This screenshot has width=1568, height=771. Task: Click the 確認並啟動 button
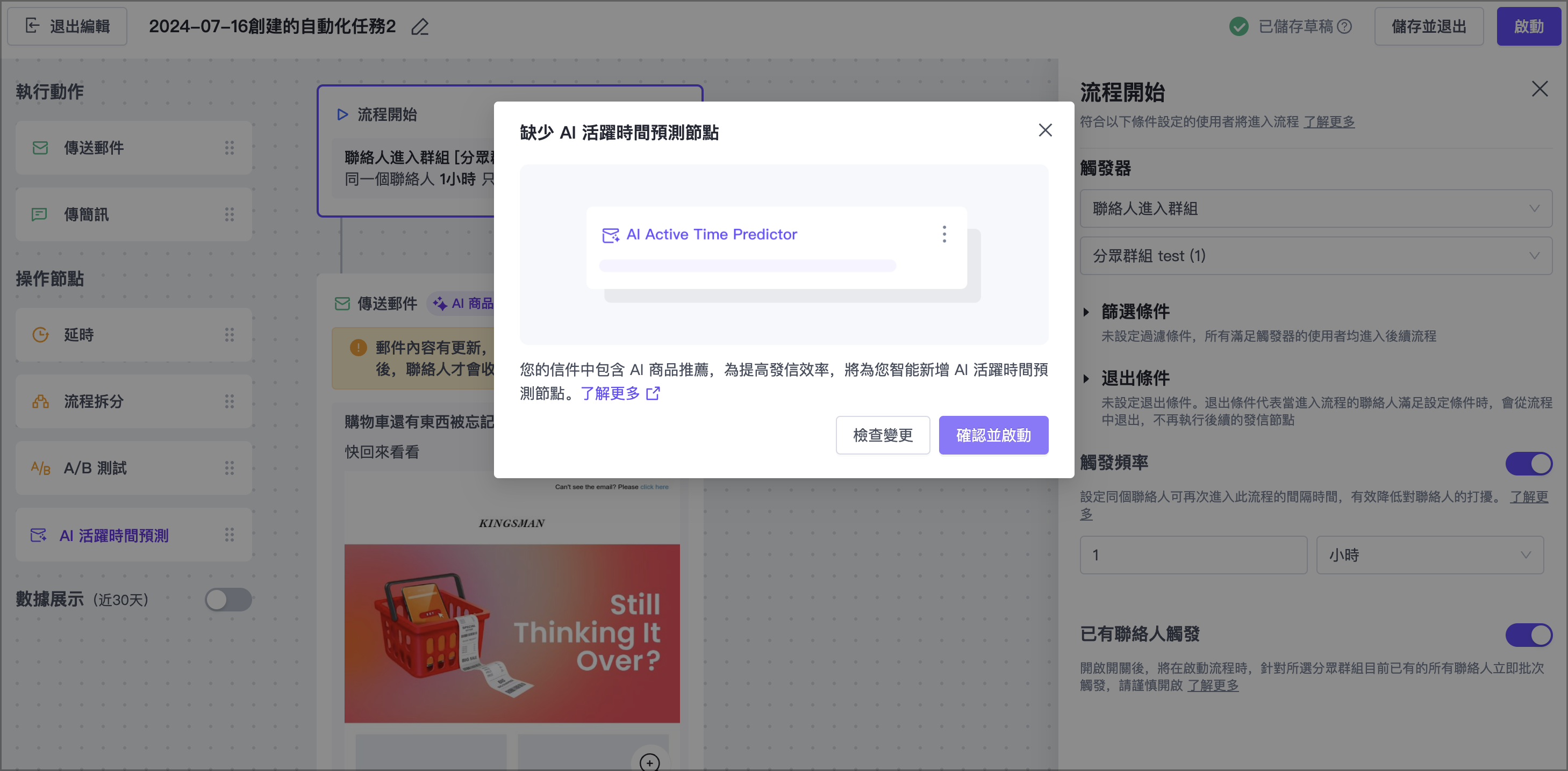tap(993, 435)
